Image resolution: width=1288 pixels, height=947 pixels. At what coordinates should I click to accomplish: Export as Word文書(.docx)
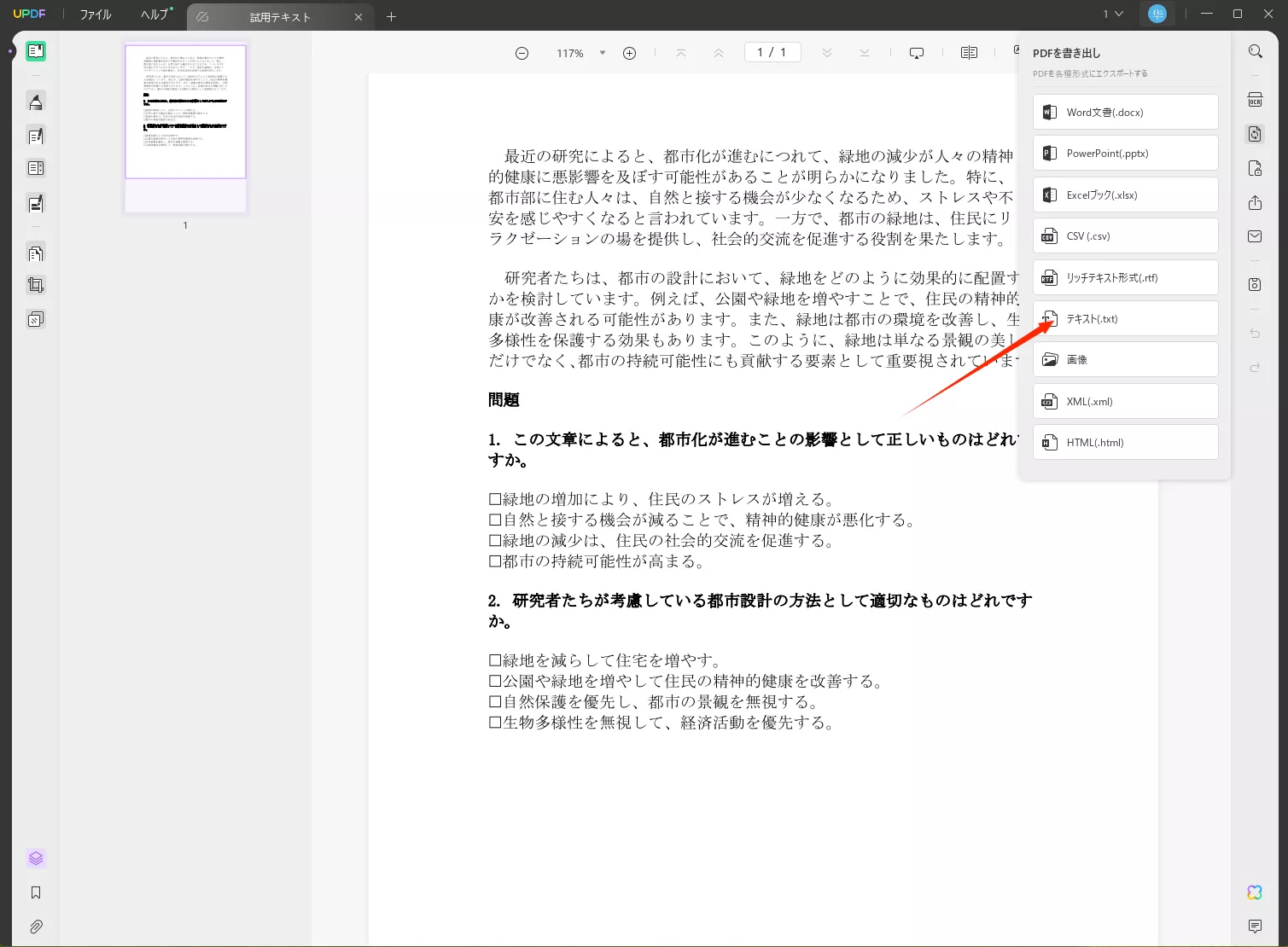(1125, 112)
